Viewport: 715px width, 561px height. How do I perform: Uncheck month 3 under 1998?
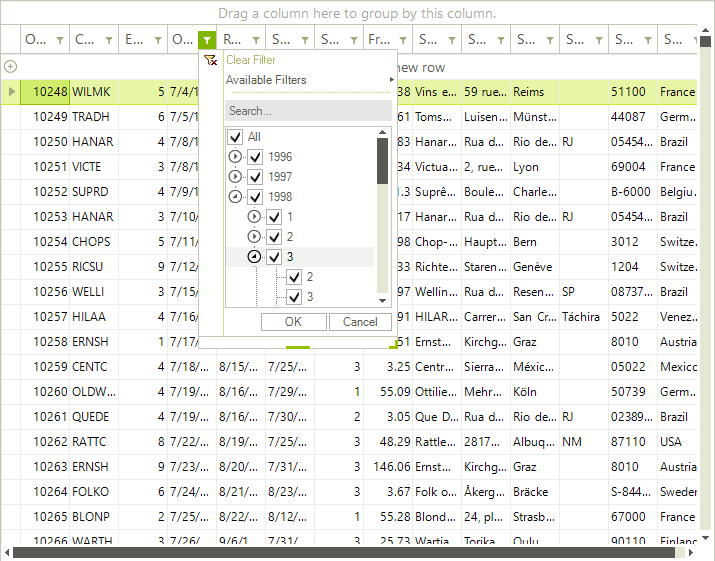[x=275, y=257]
